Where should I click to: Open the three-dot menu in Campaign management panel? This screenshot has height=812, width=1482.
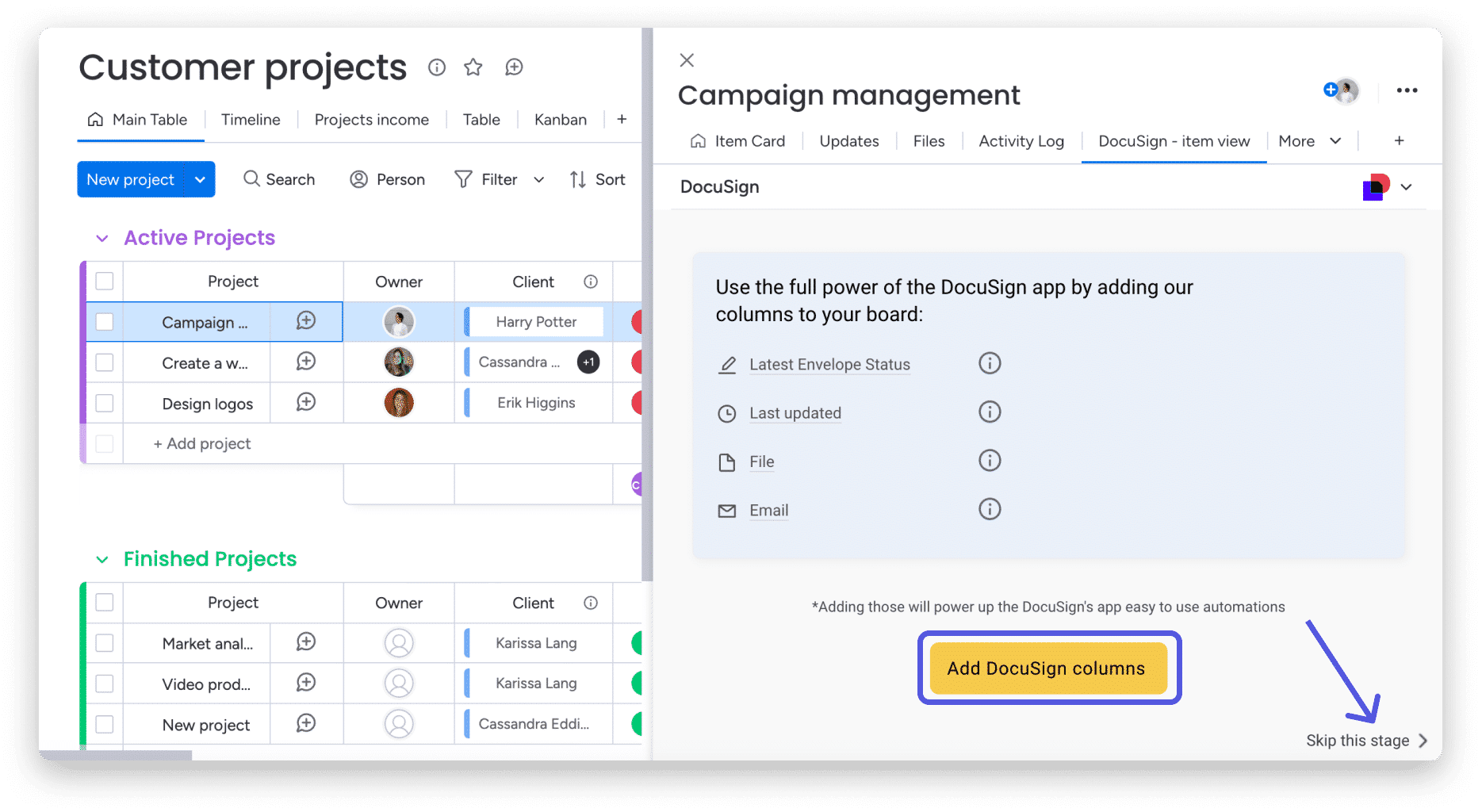tap(1407, 90)
